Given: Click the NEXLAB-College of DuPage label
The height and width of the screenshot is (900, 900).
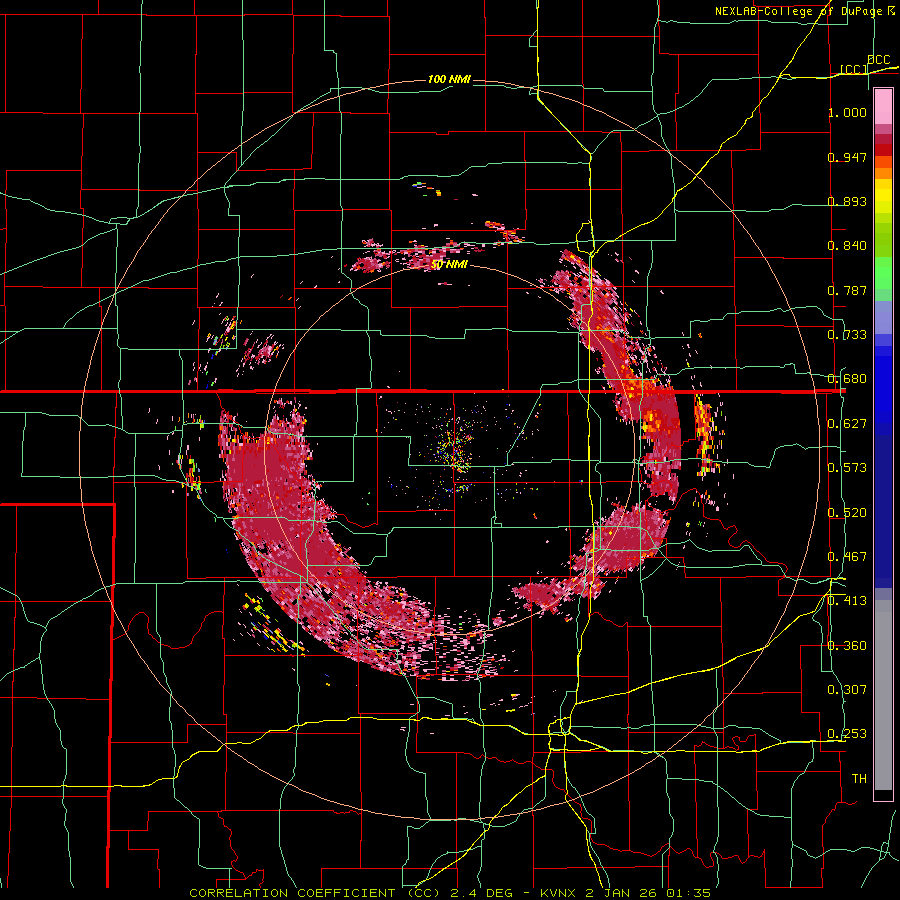Looking at the screenshot, I should click(798, 11).
